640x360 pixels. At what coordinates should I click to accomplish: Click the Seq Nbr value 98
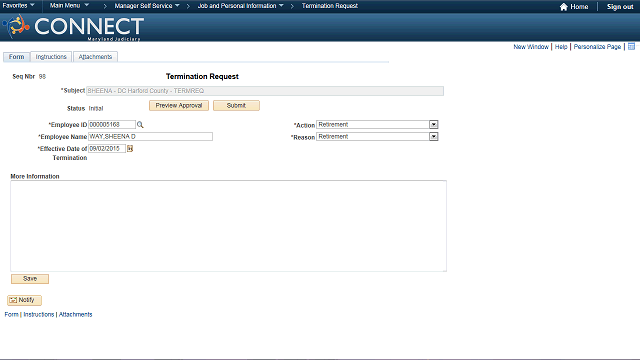[x=42, y=76]
